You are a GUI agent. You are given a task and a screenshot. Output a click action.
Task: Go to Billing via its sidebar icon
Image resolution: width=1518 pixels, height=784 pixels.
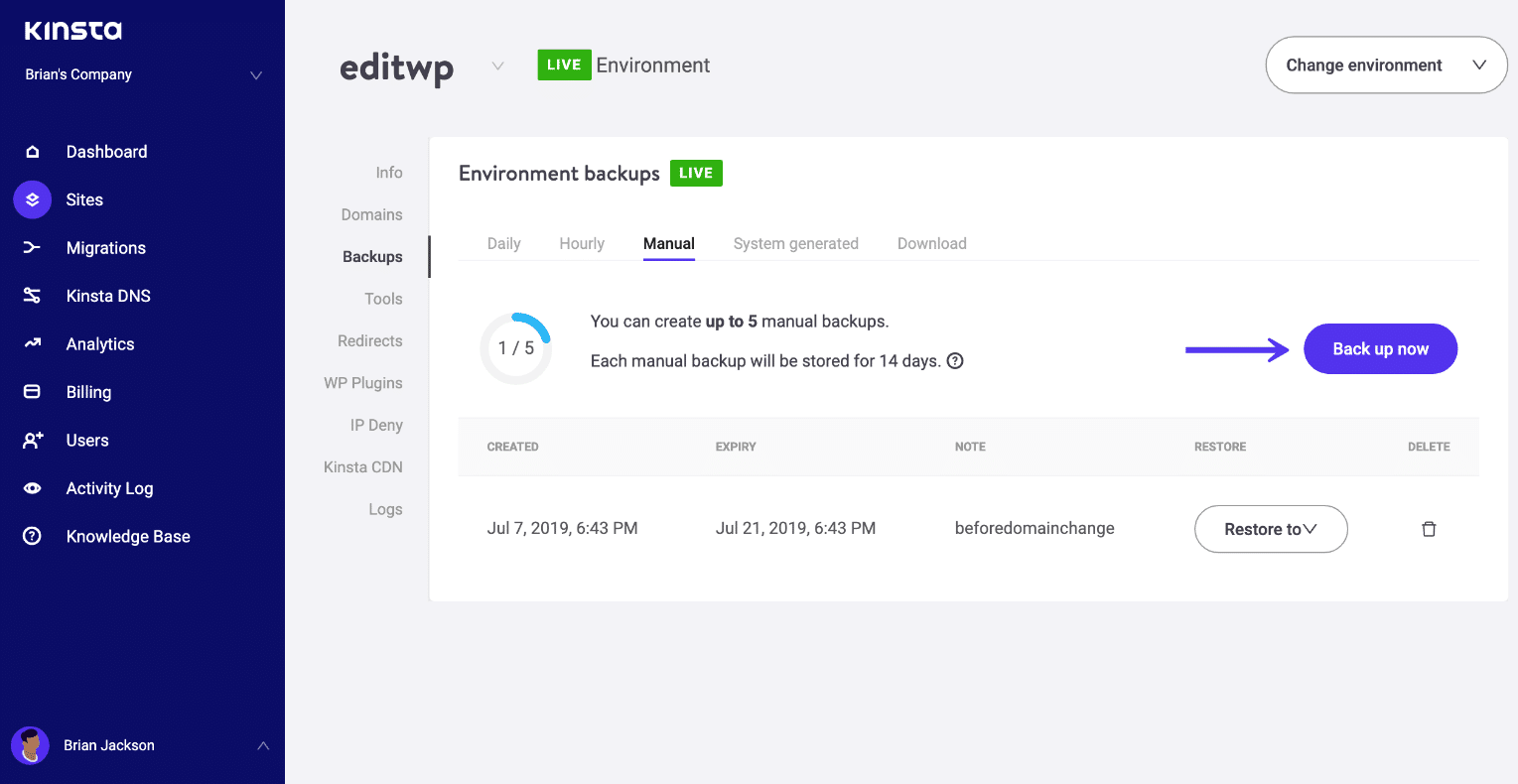click(31, 391)
